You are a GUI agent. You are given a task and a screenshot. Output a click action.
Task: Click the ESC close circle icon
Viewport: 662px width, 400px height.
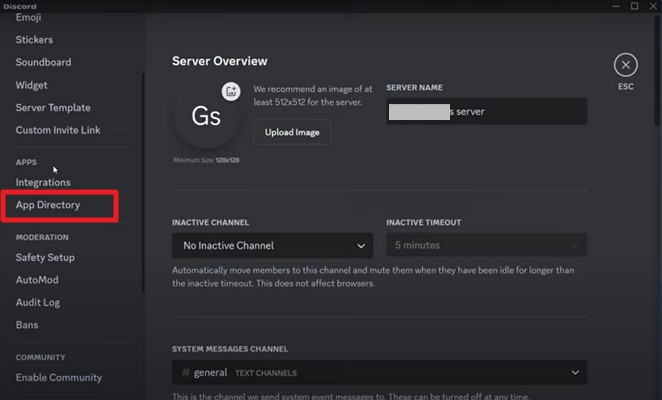pos(625,66)
